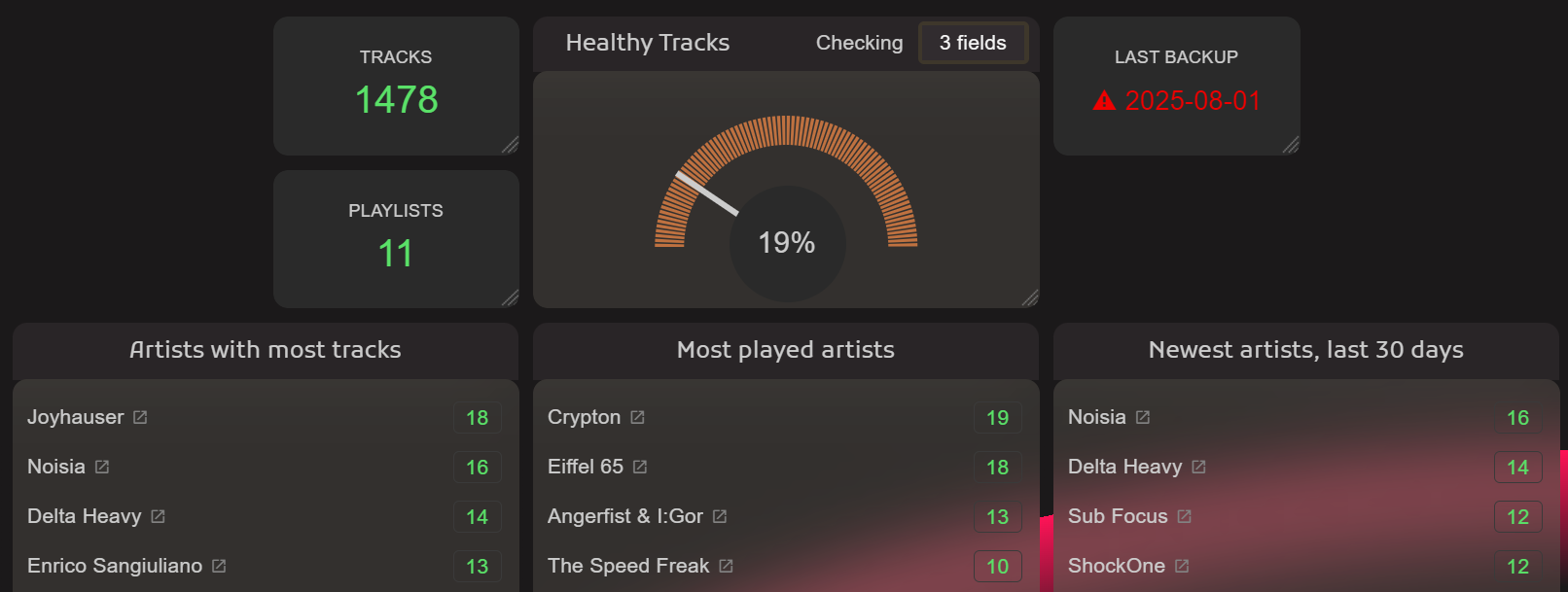Open the ShockOne external link
The height and width of the screenshot is (592, 1568).
pos(1181,565)
